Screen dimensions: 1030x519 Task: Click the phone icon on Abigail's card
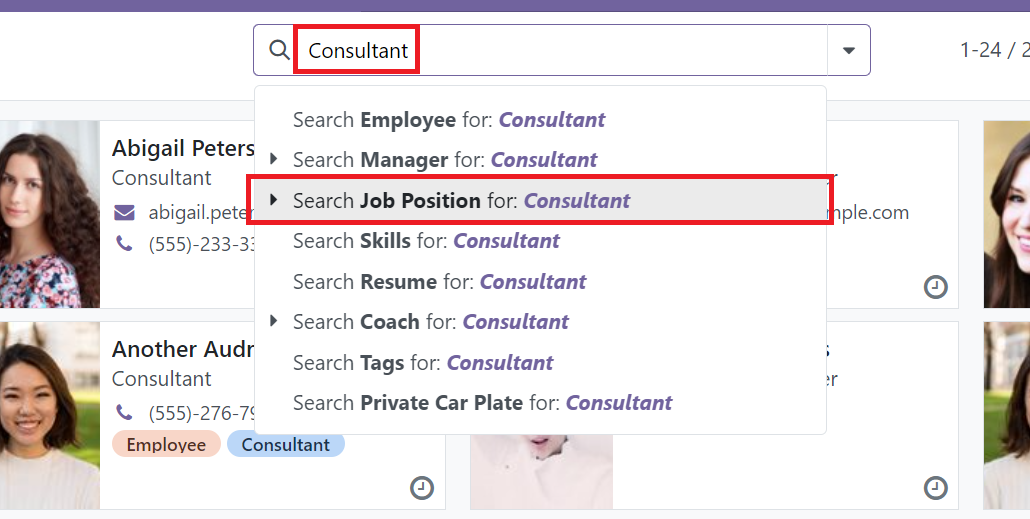124,243
